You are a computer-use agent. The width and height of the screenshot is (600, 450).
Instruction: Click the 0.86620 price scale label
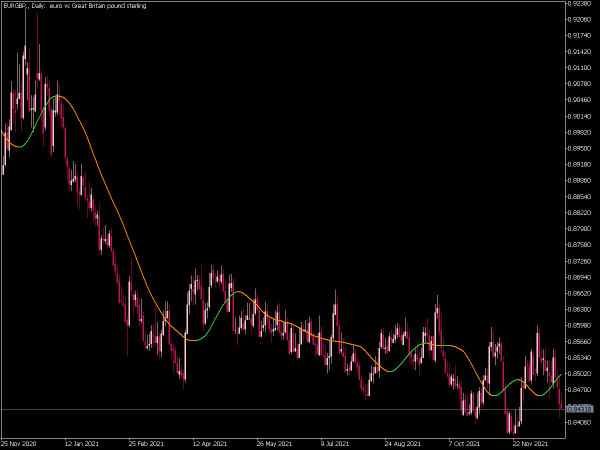click(580, 293)
